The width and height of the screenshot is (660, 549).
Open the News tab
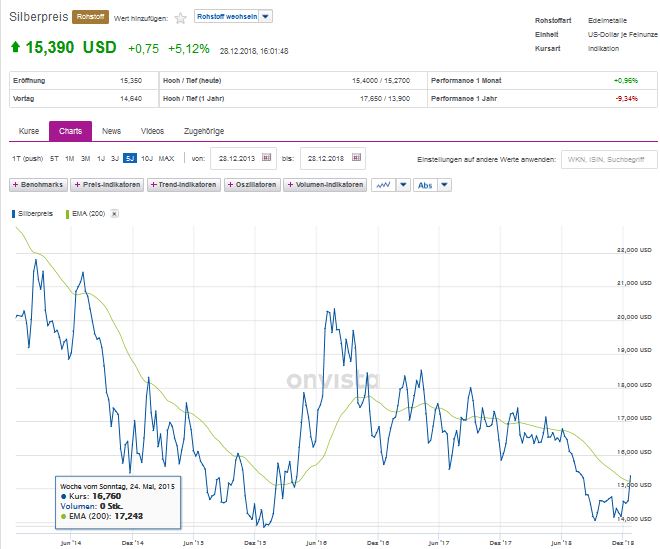click(x=112, y=131)
